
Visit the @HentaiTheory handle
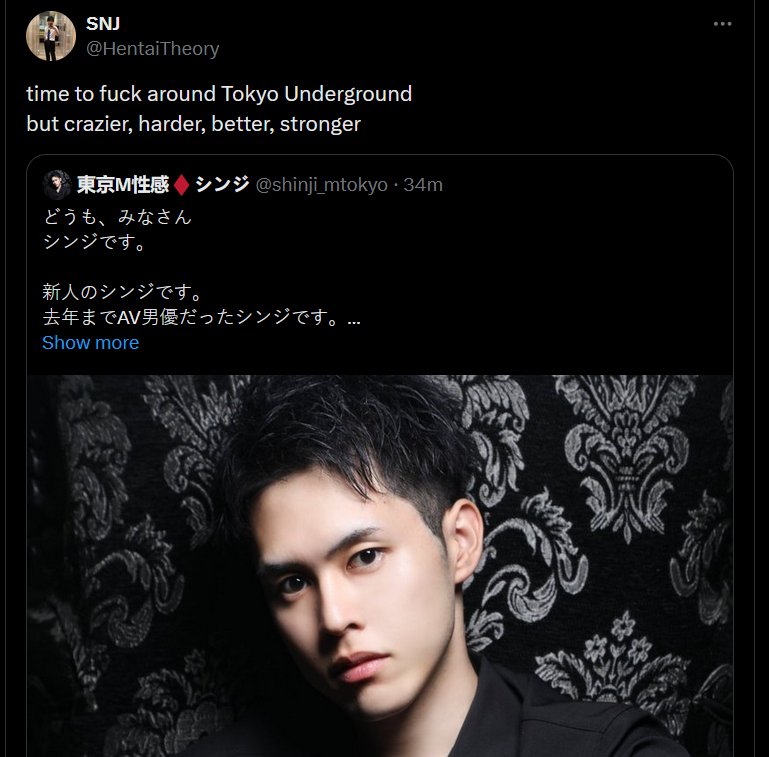[153, 49]
